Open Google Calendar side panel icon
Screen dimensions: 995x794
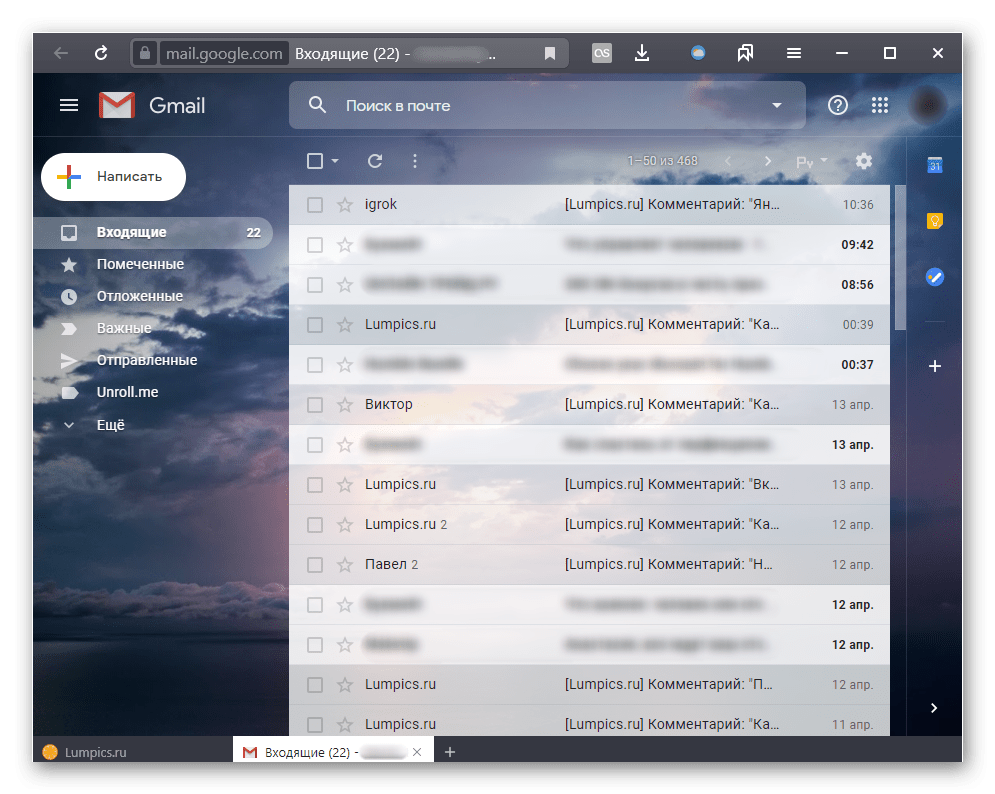point(935,165)
